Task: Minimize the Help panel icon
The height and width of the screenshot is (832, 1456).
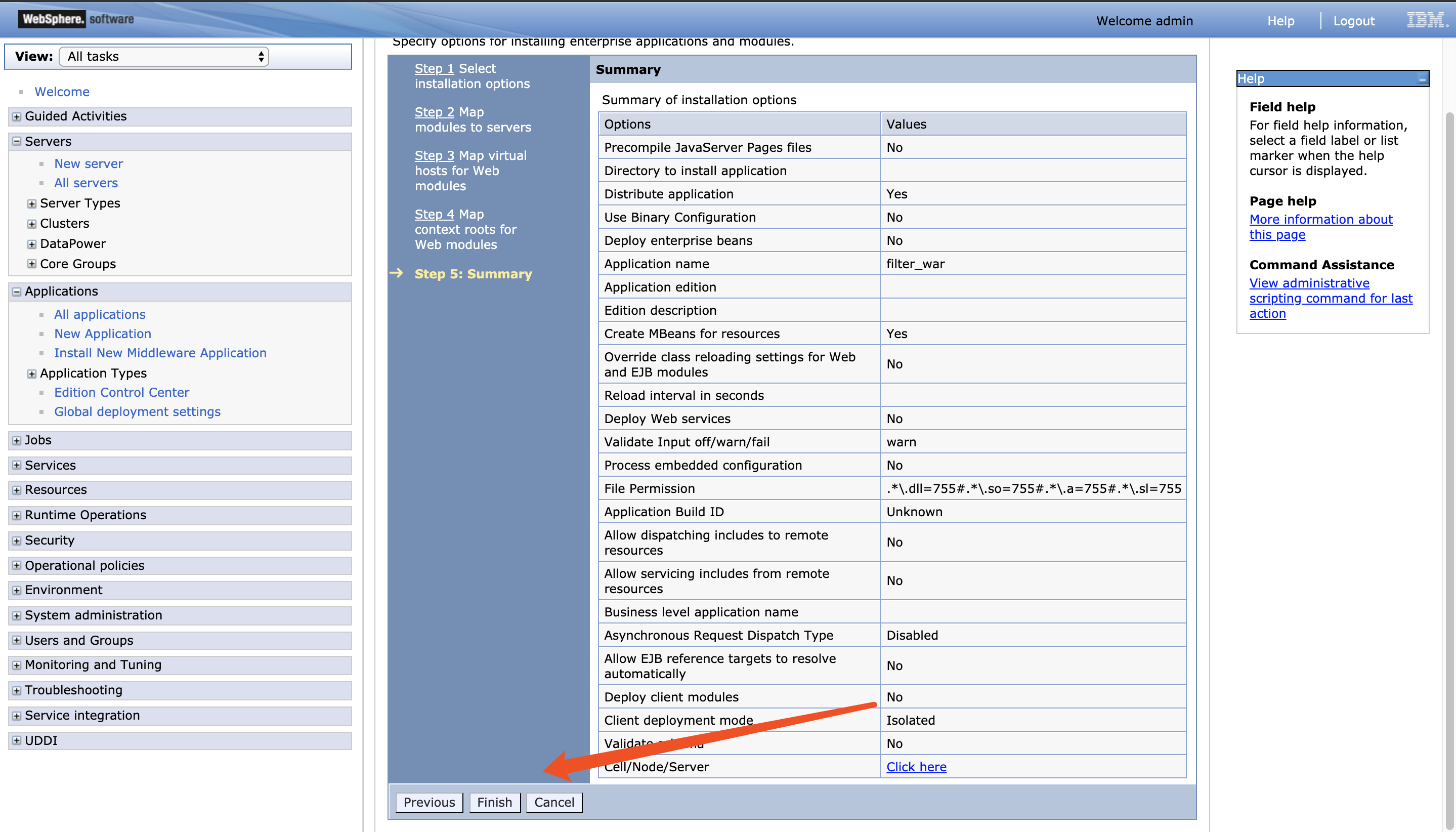Action: [1422, 79]
